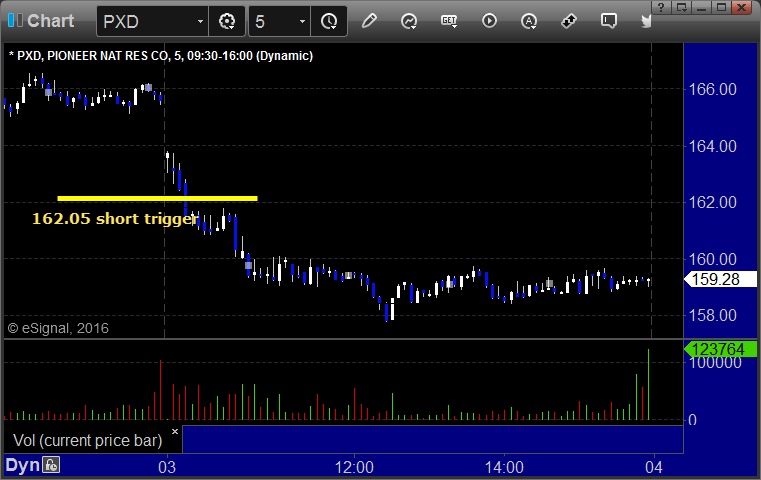Open the chart studies icon menu

click(x=409, y=21)
